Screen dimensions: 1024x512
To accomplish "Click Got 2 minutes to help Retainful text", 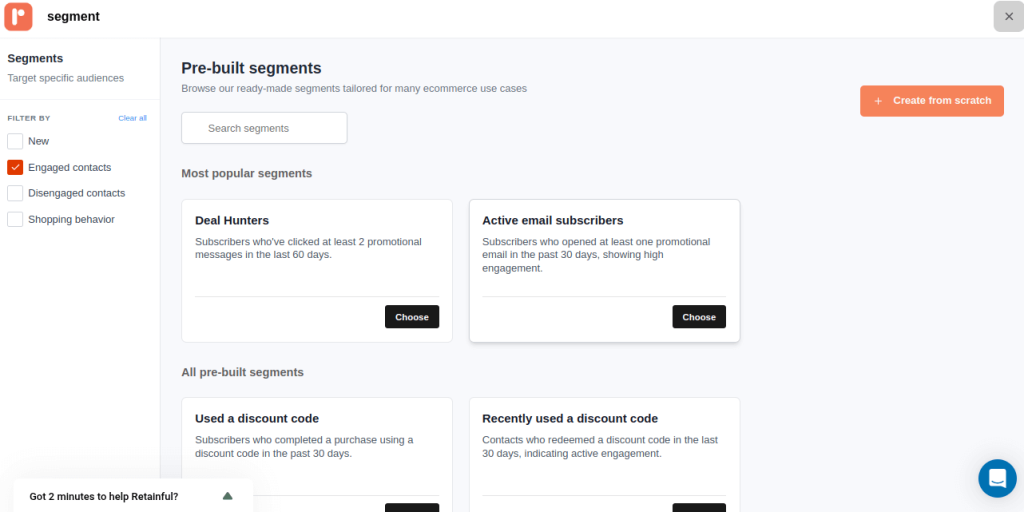I will 104,496.
